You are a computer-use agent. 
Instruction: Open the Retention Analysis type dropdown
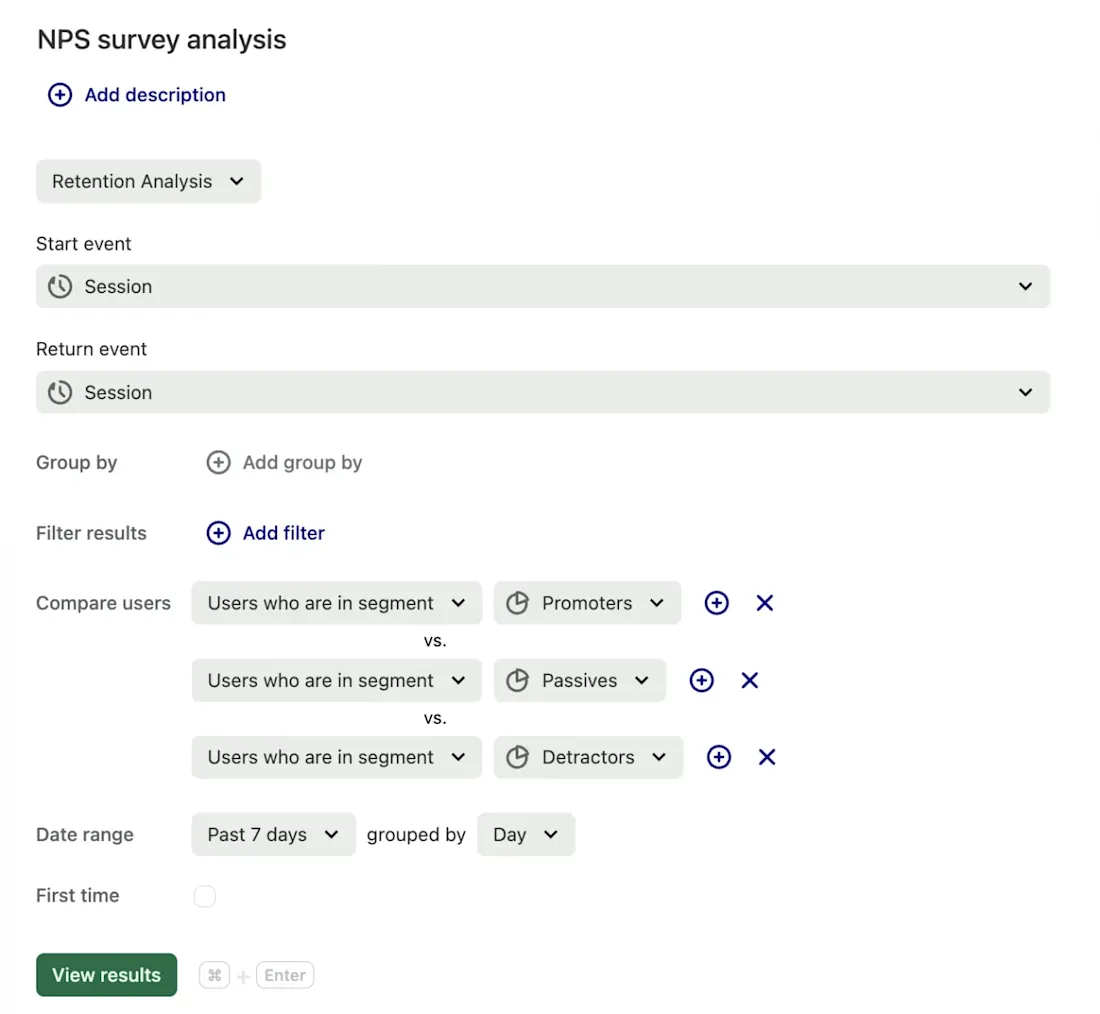coord(148,182)
